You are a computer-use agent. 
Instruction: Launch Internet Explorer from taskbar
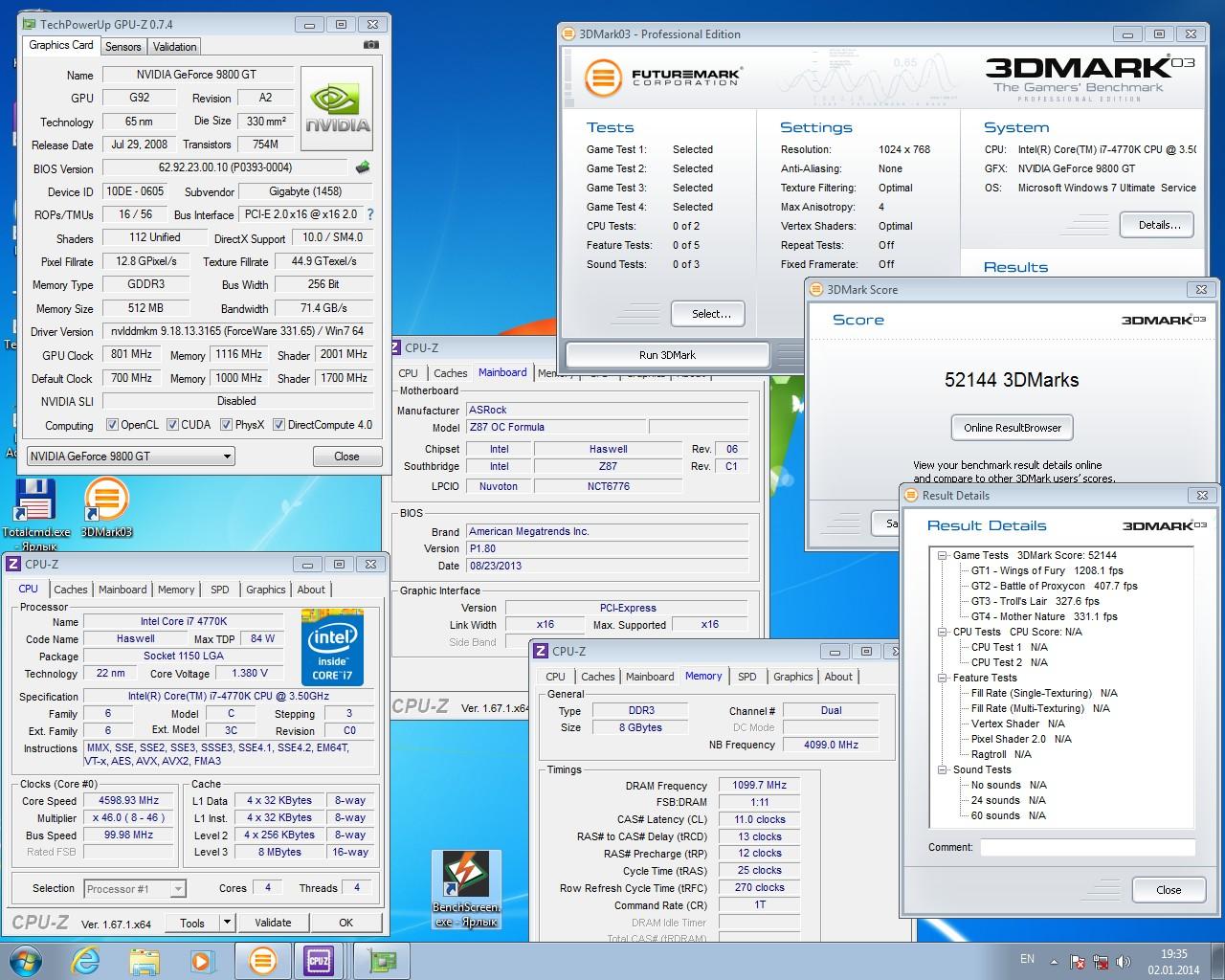[x=86, y=961]
